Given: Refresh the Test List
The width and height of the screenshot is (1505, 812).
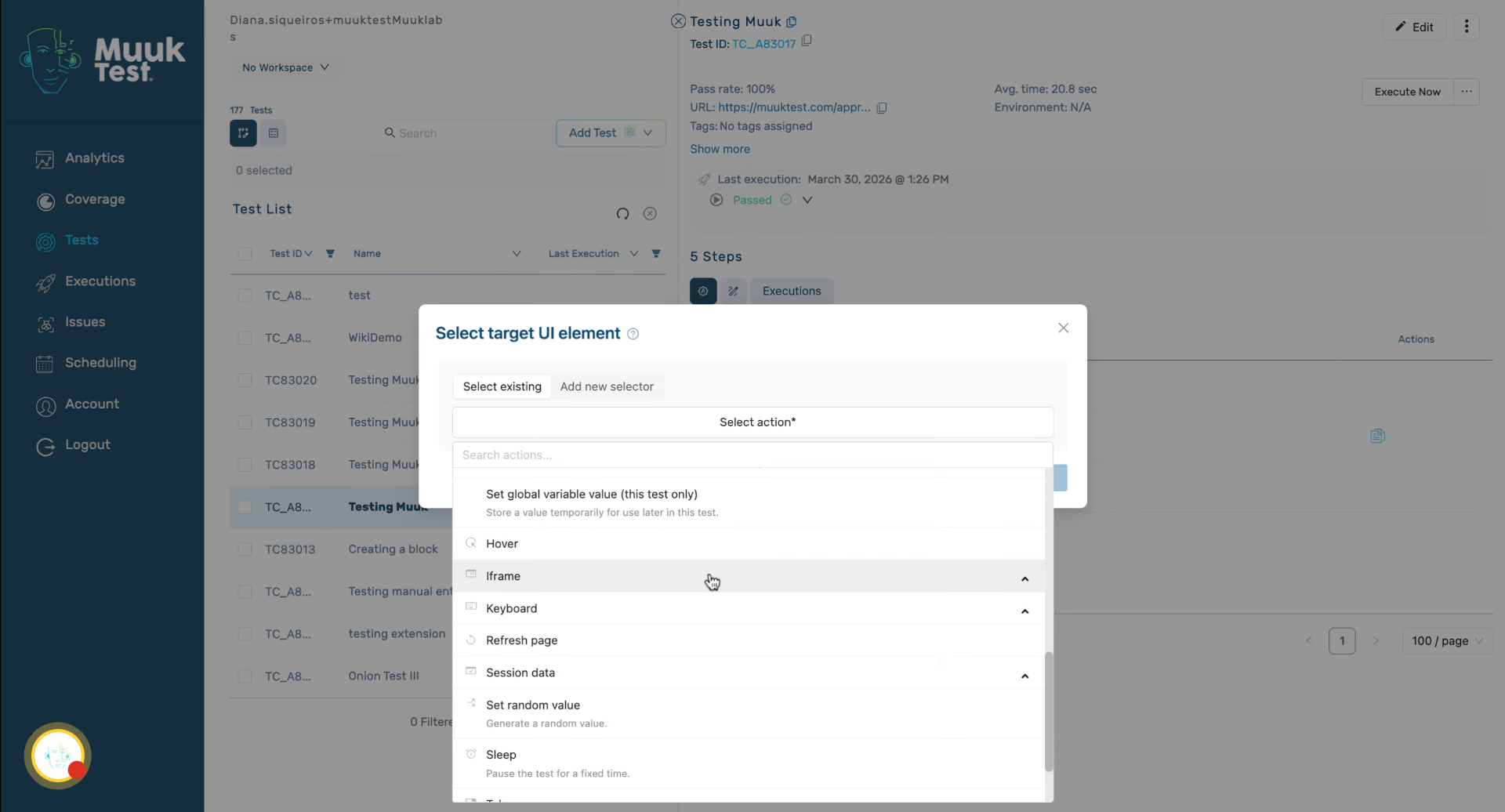Looking at the screenshot, I should [622, 214].
